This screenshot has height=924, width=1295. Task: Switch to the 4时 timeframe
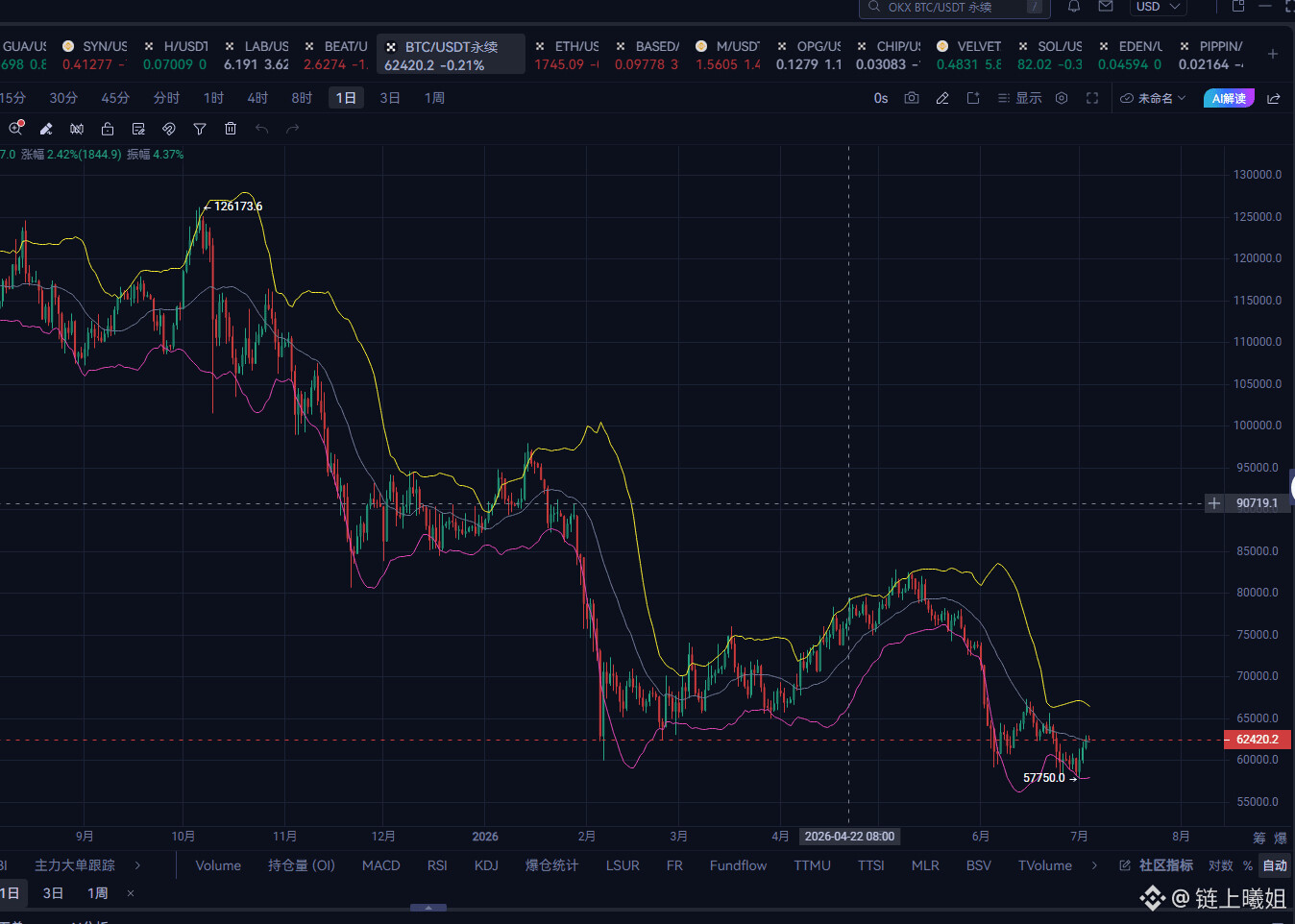[257, 98]
